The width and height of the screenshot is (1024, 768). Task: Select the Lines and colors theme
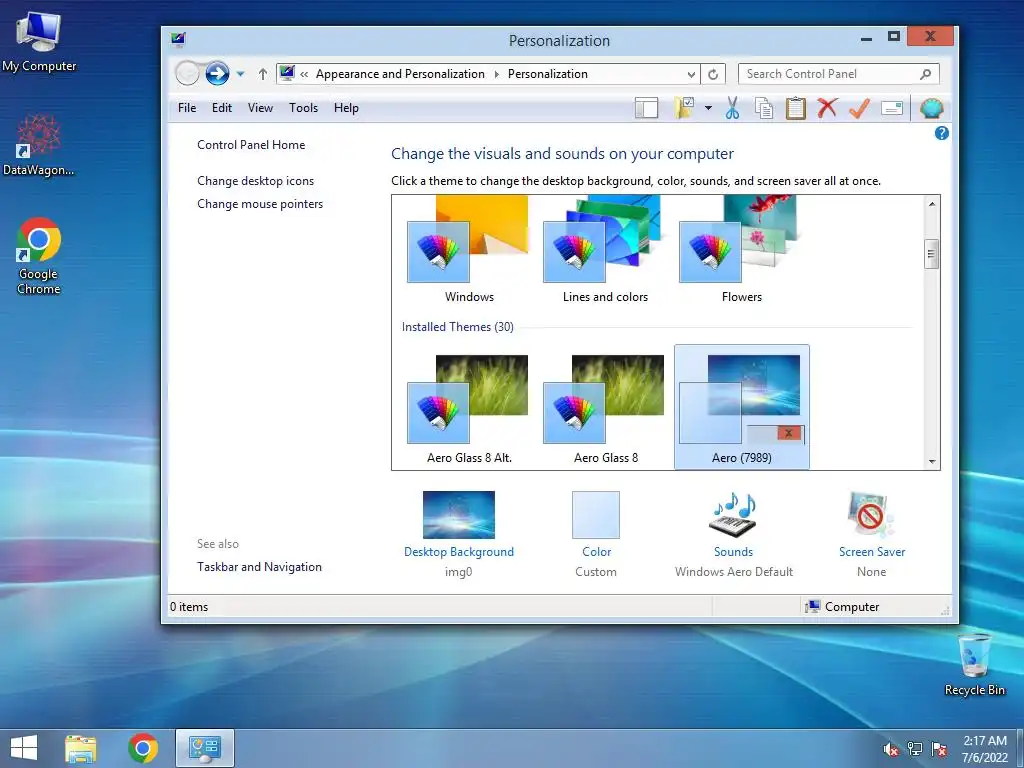click(605, 251)
